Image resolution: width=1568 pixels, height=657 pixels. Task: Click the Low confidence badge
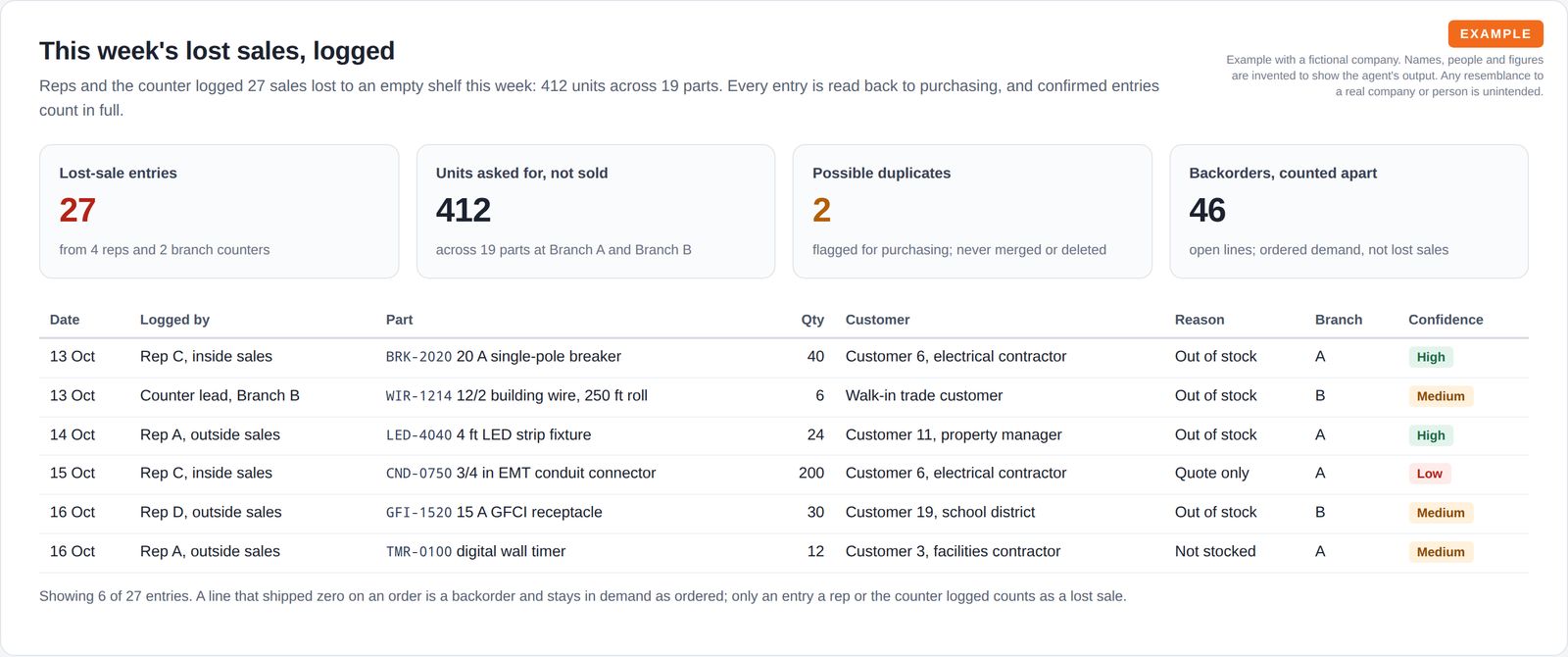[x=1429, y=474]
